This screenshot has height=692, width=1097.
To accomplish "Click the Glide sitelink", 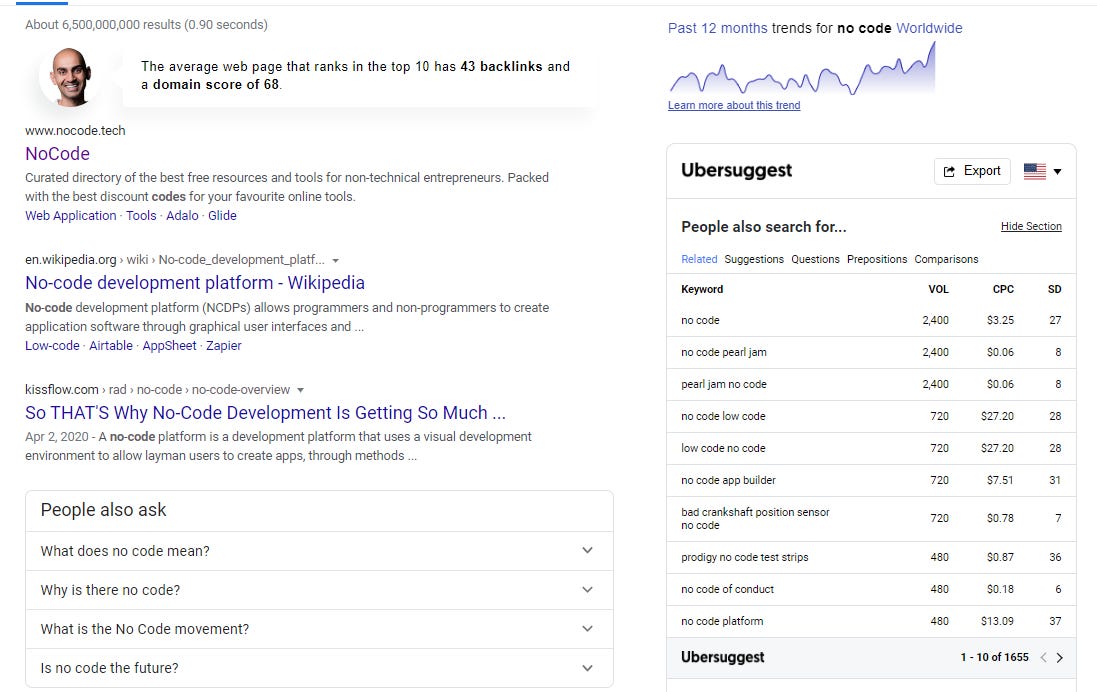I will (222, 216).
